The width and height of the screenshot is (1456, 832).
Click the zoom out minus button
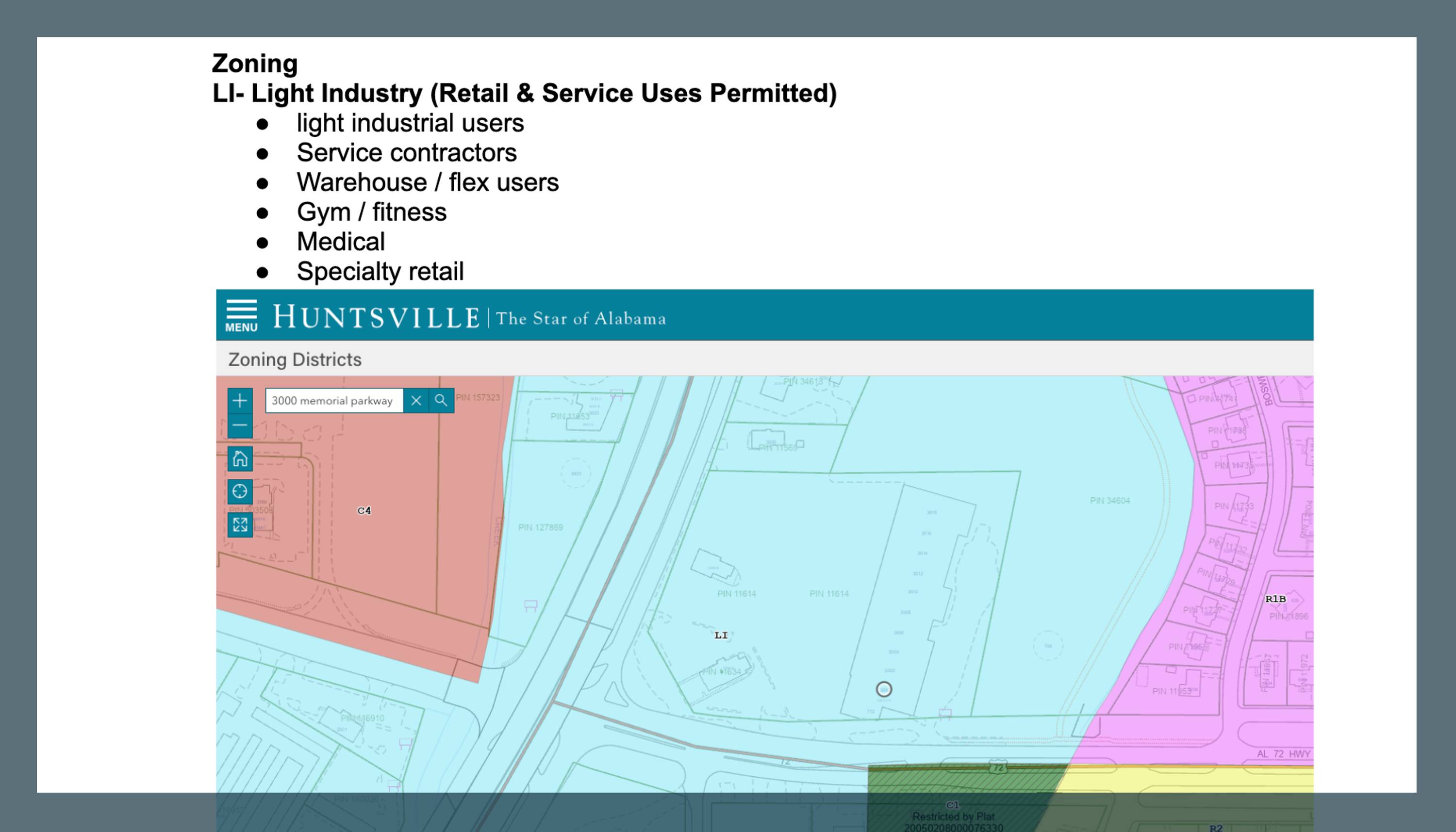240,426
